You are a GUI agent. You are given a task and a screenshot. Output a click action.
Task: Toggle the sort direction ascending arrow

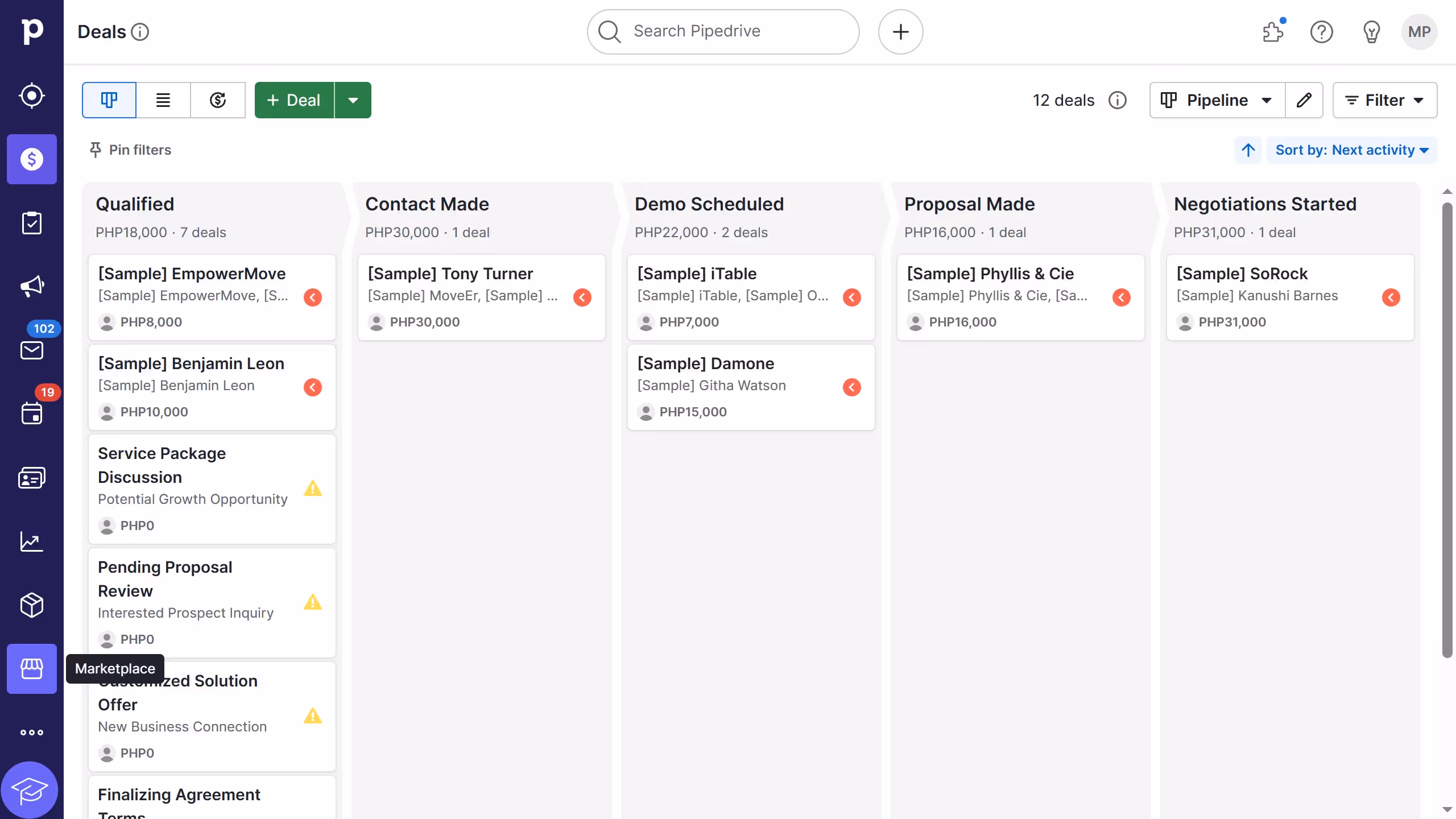(x=1248, y=150)
